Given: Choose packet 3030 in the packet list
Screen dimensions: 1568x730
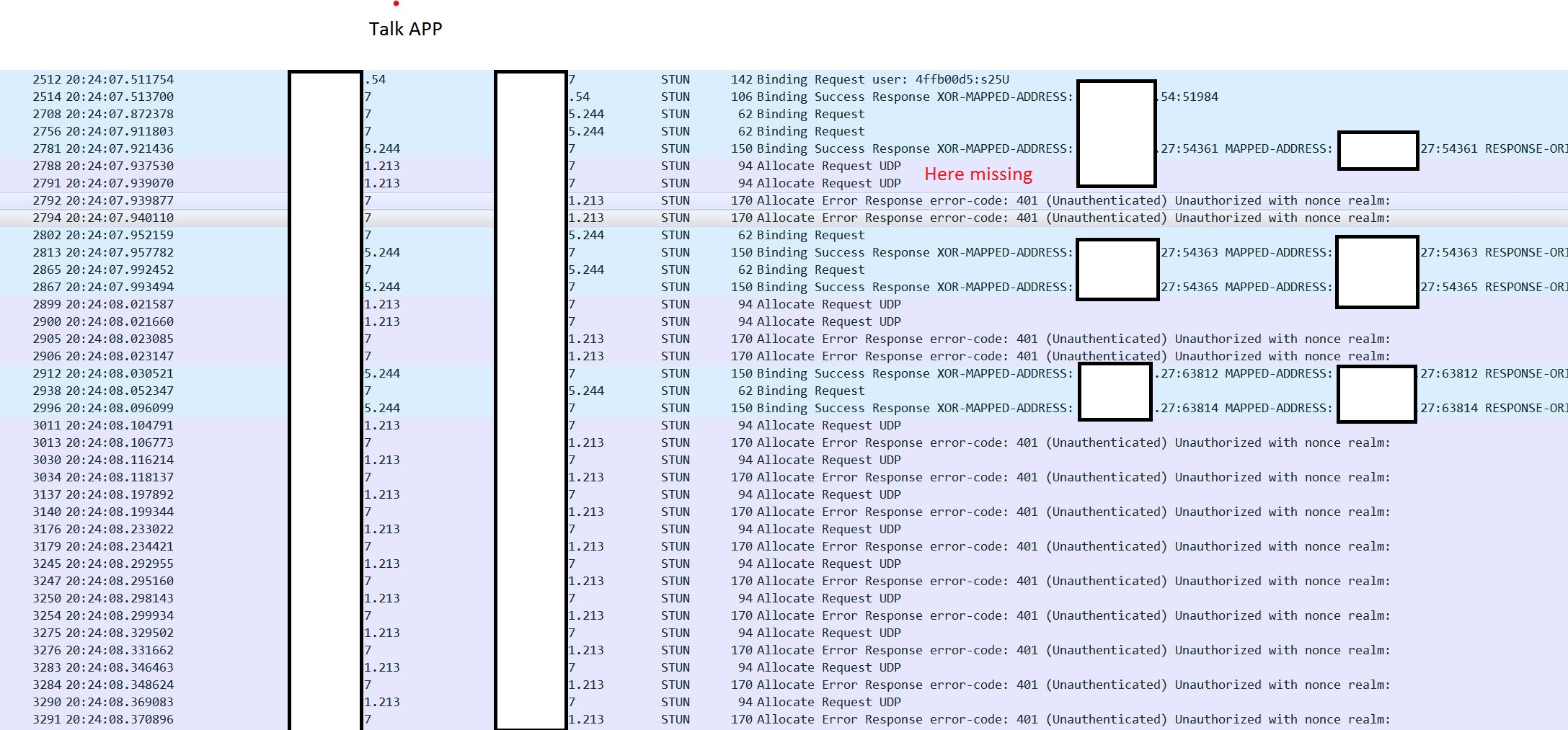Looking at the screenshot, I should click(784, 460).
